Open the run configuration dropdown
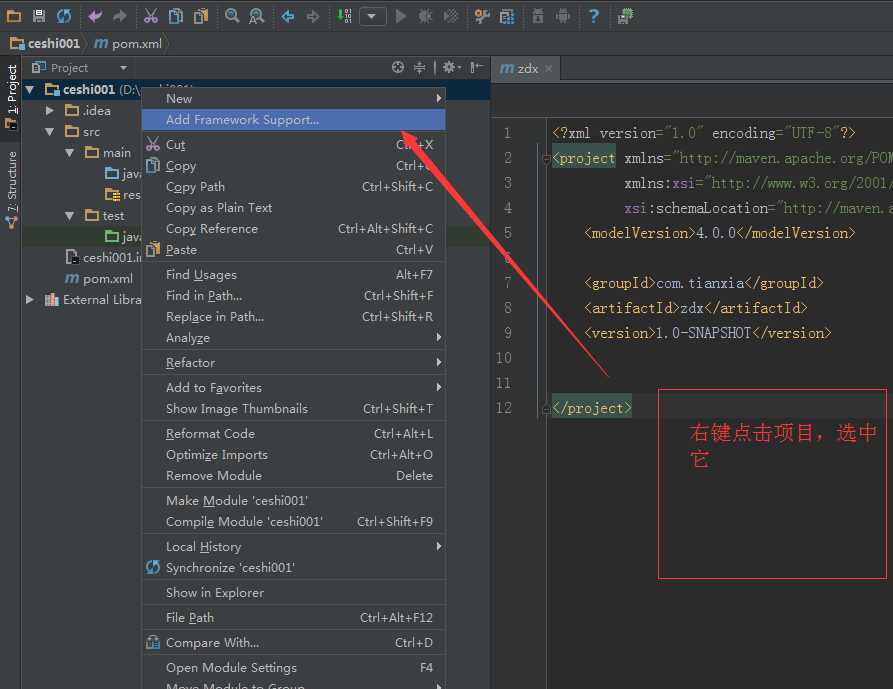Screen dimensions: 893x689 pos(372,17)
